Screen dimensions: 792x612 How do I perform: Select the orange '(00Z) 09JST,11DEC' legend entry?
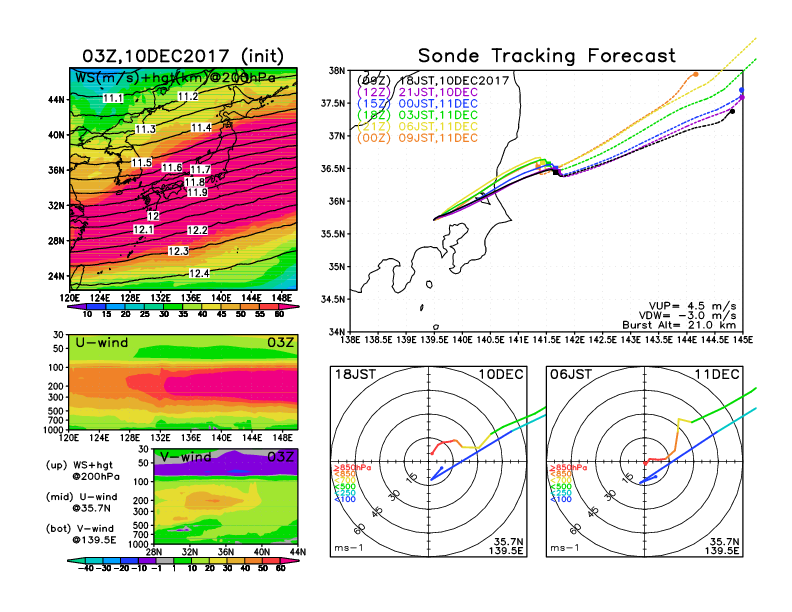417,138
